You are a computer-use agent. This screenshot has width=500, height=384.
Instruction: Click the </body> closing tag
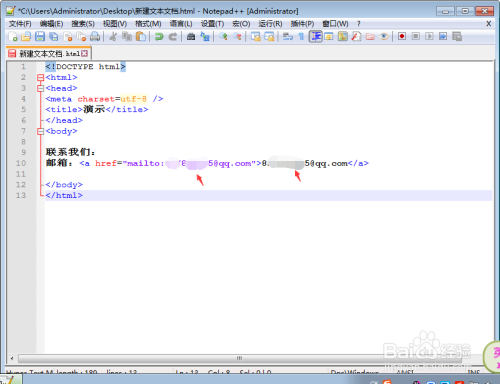(64, 185)
